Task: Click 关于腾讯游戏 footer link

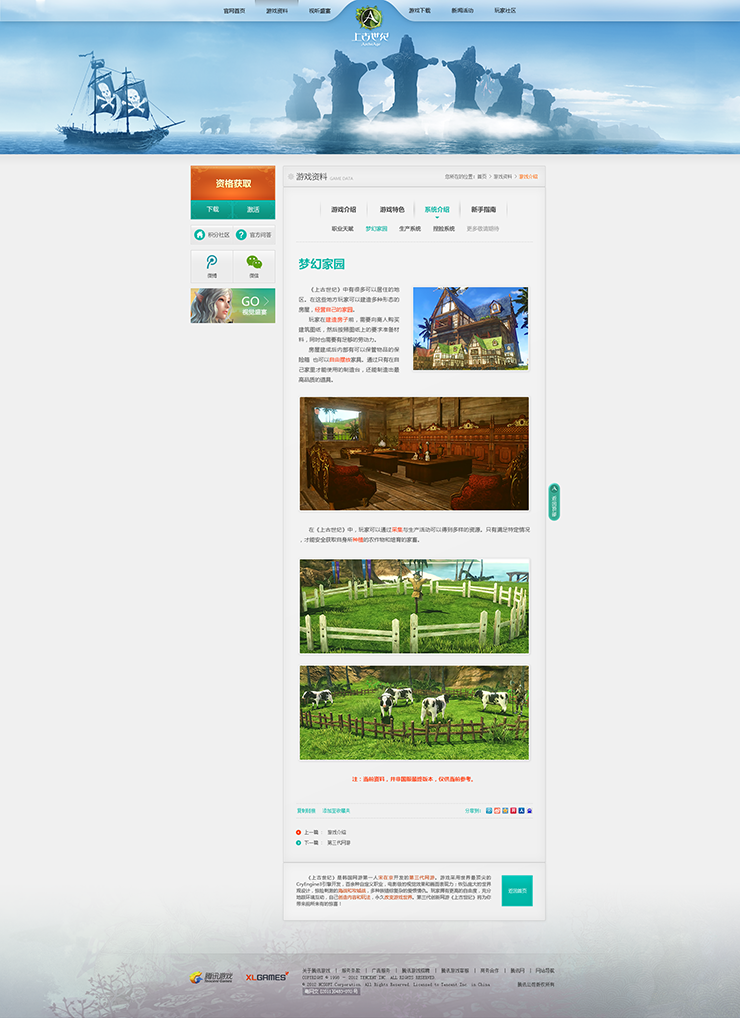Action: coord(316,971)
